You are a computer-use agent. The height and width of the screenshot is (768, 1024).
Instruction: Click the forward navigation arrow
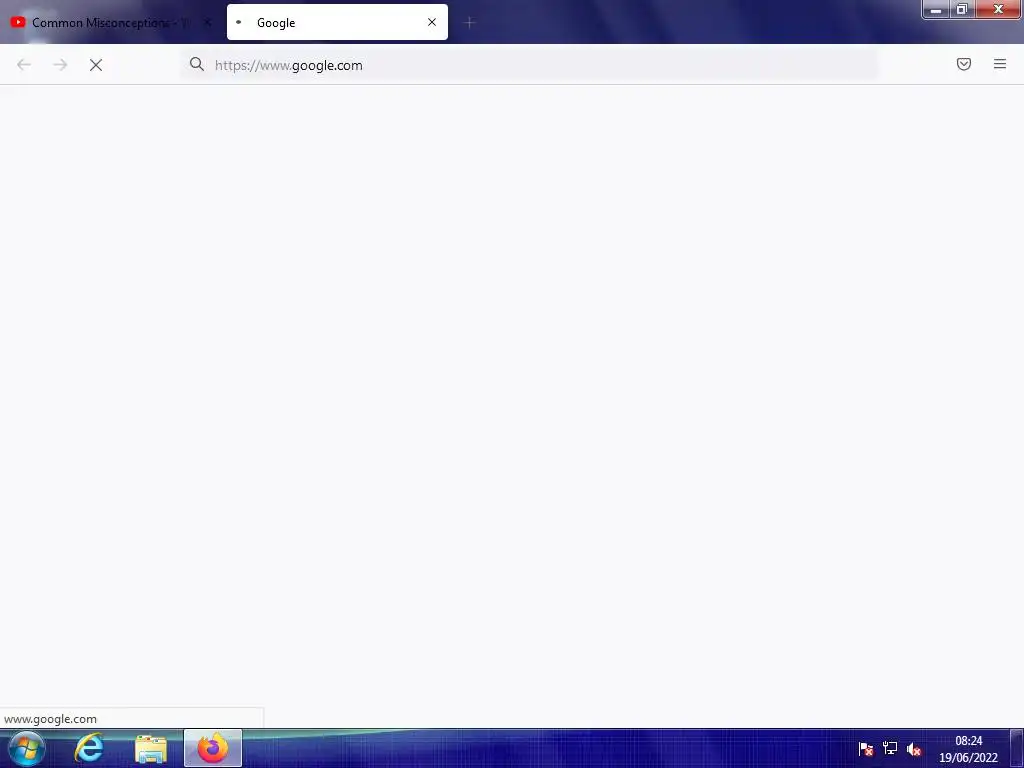pos(60,65)
